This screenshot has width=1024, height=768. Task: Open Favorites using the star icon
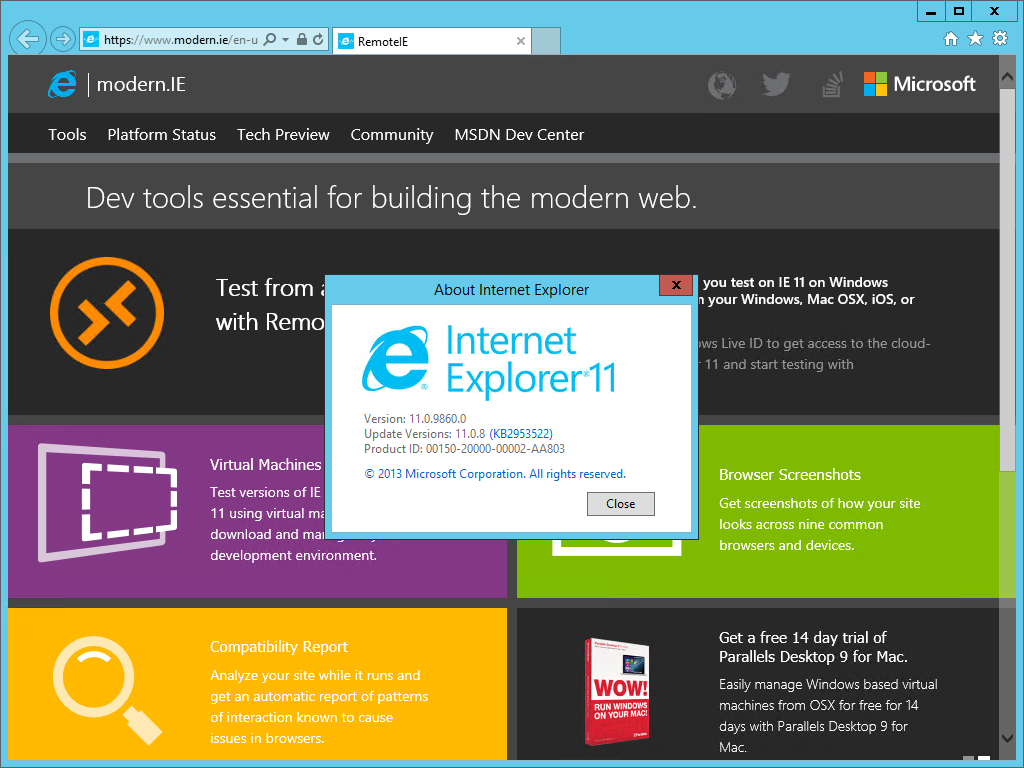[975, 39]
